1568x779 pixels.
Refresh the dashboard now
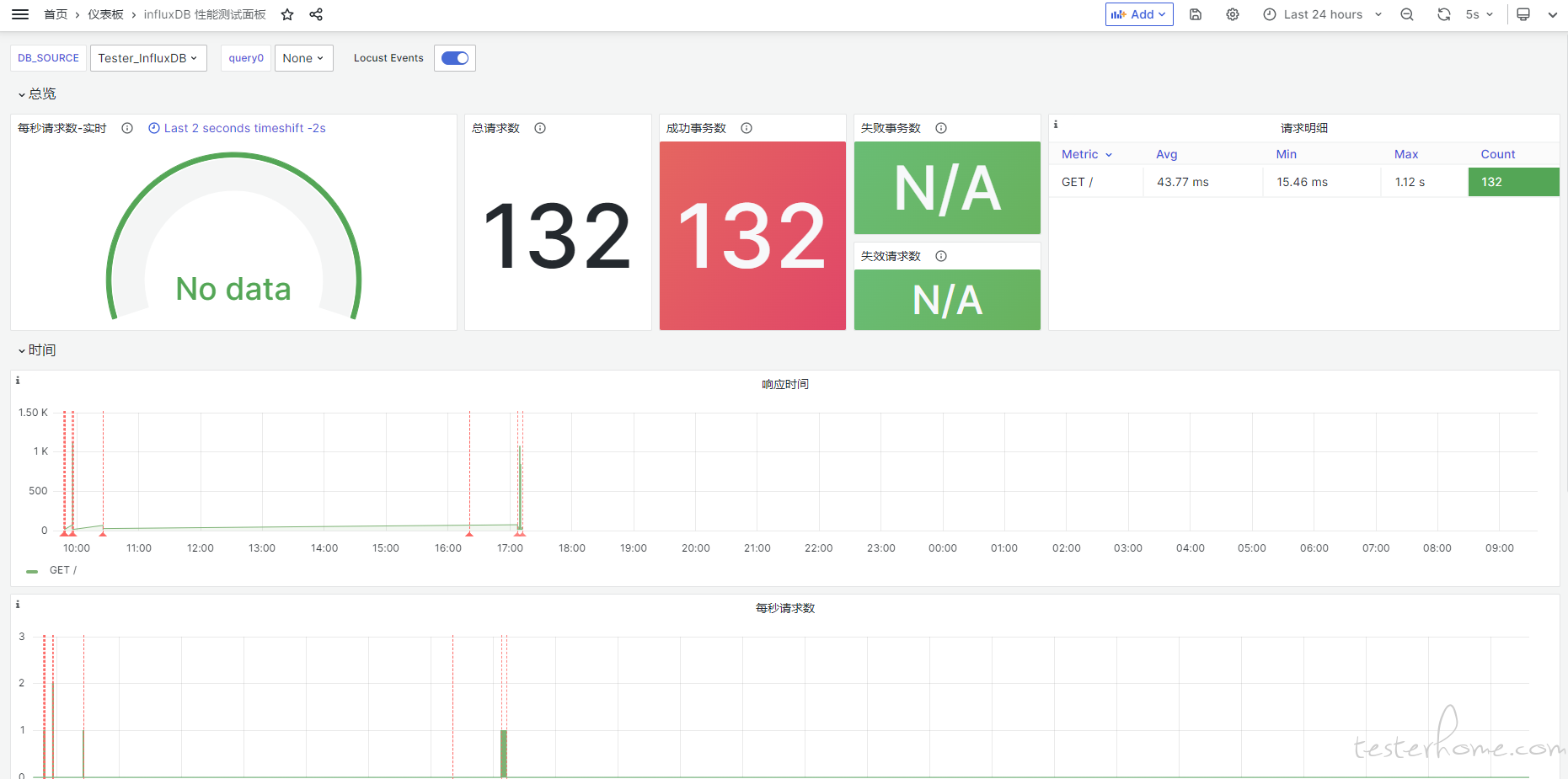1444,14
